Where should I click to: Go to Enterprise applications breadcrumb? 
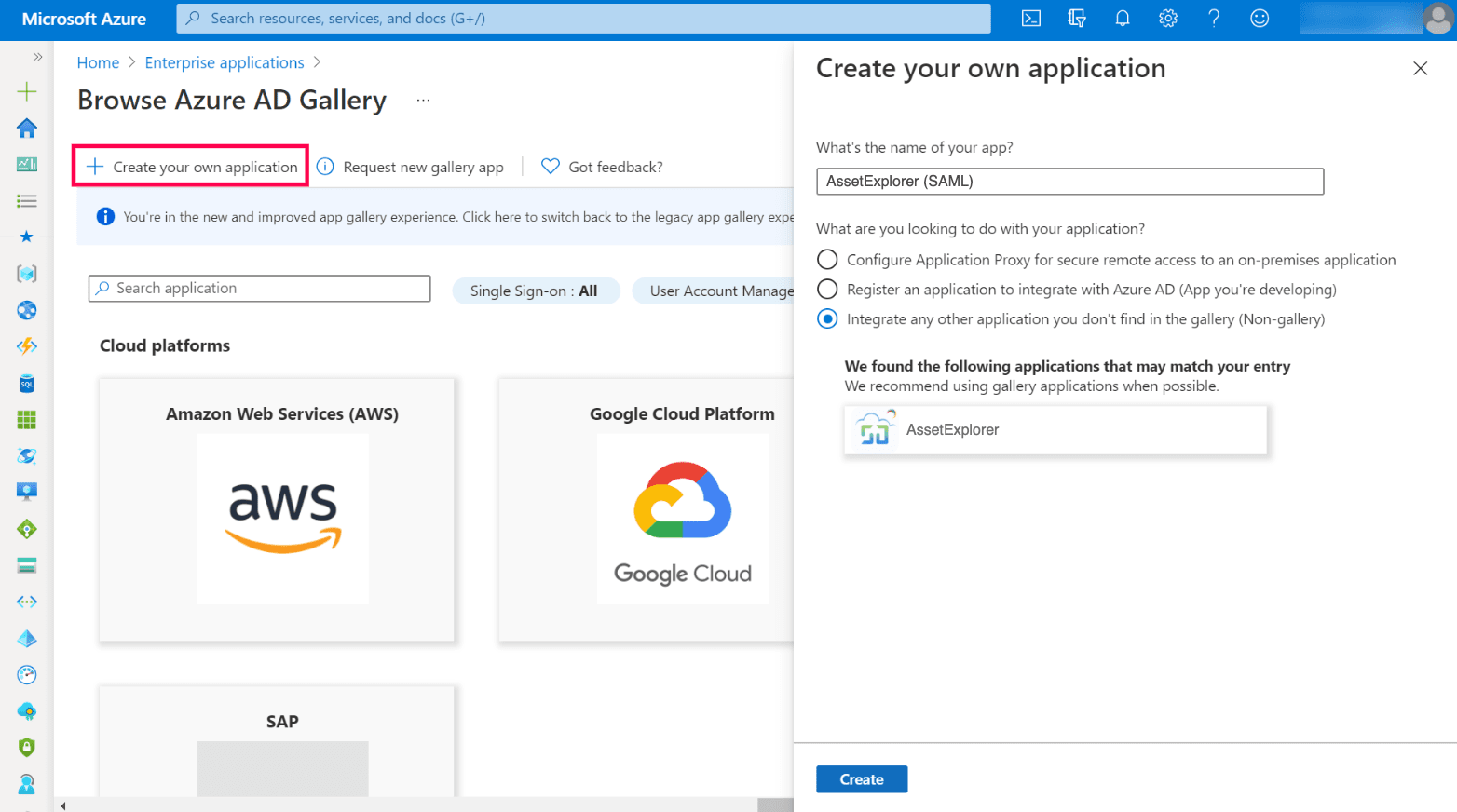[x=225, y=62]
